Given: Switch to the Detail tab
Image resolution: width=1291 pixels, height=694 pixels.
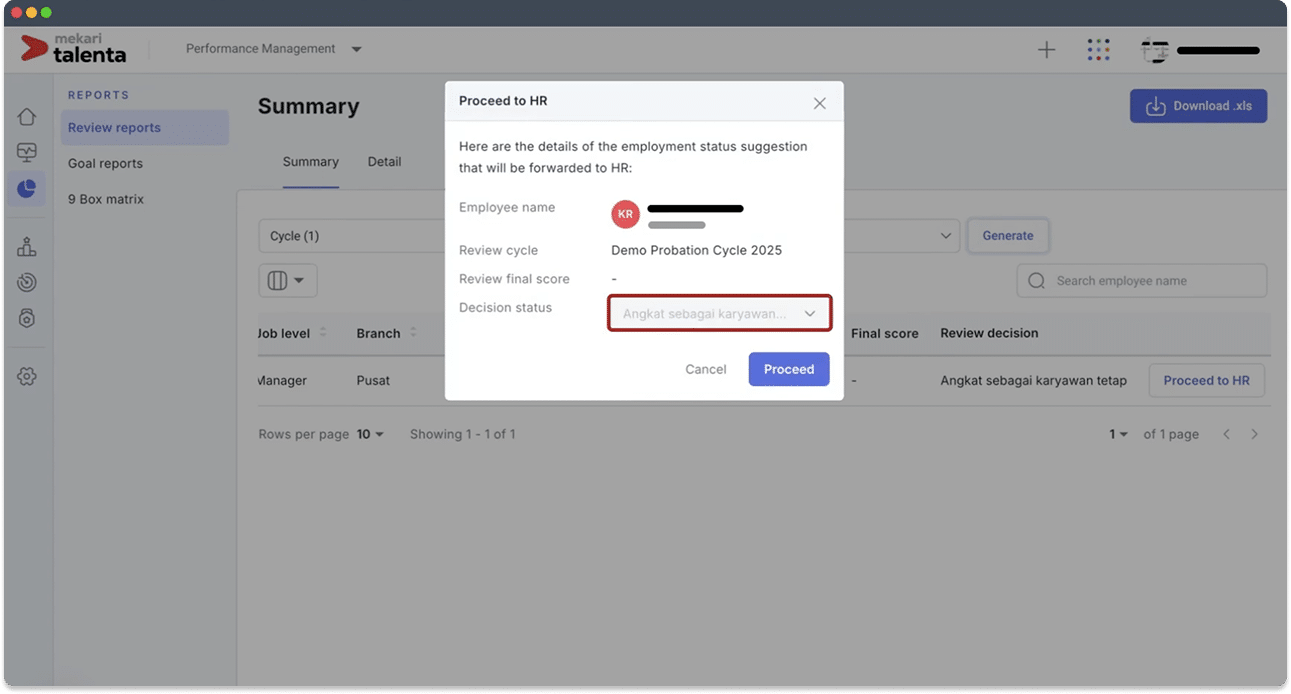Looking at the screenshot, I should tap(384, 162).
